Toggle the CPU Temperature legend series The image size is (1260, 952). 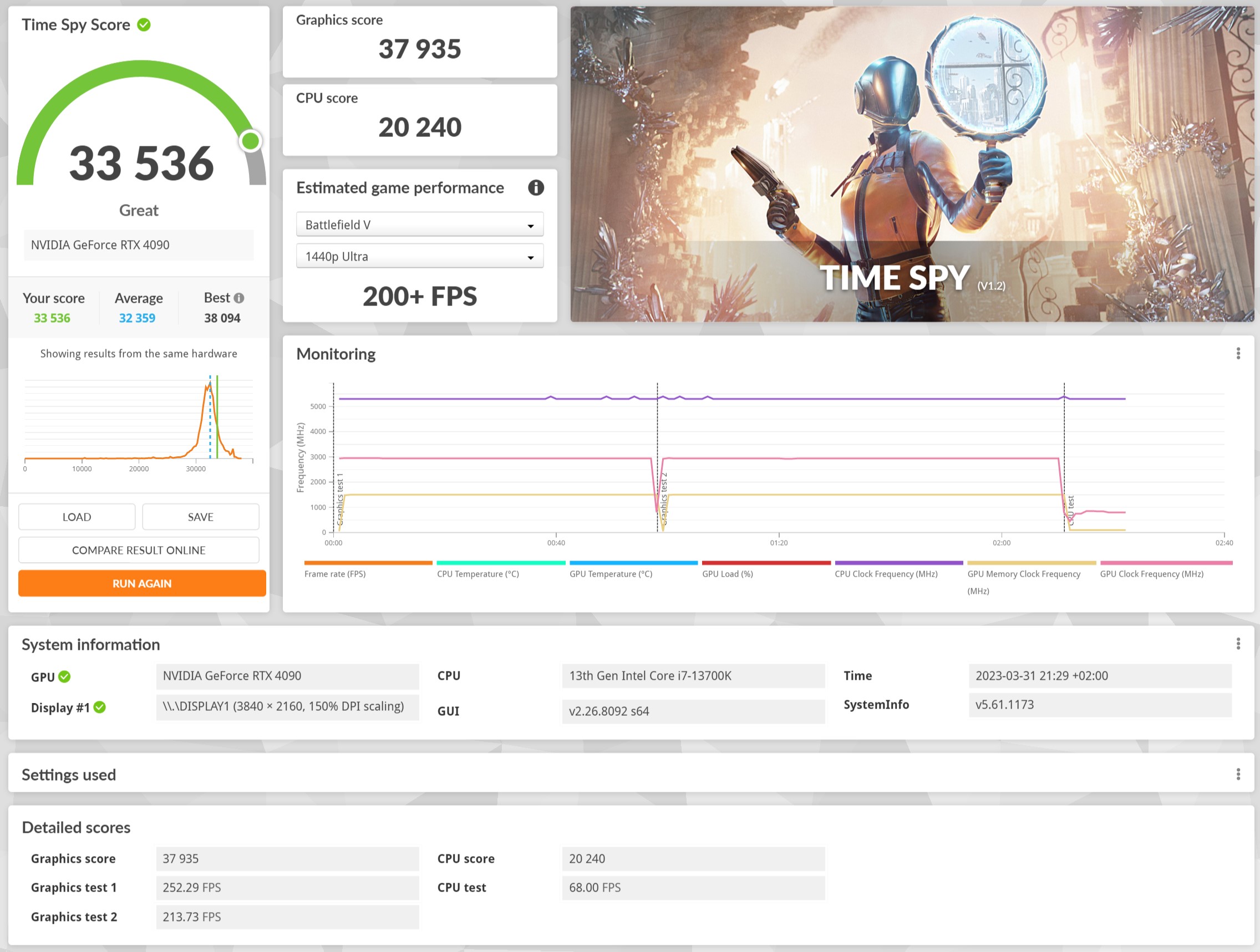(477, 573)
